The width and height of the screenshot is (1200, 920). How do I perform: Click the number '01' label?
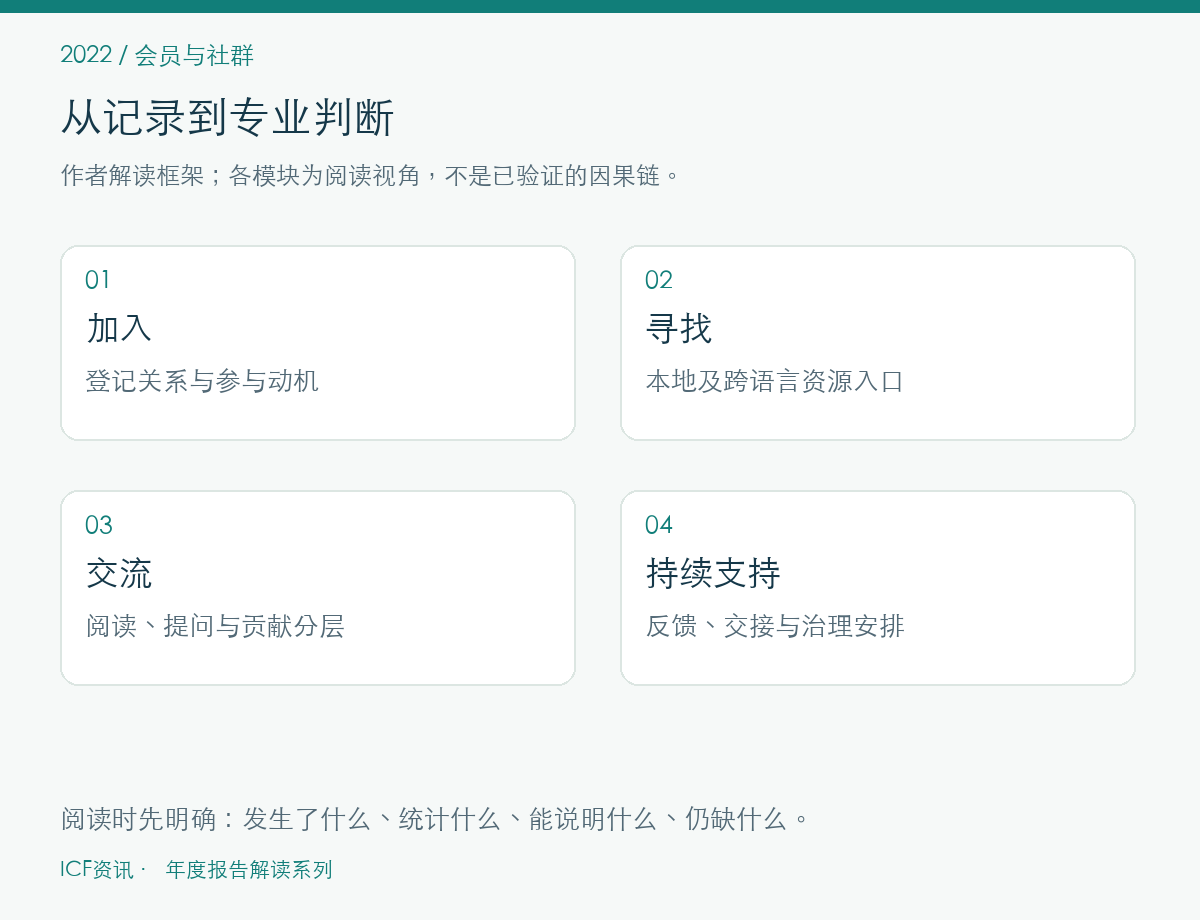[x=98, y=280]
